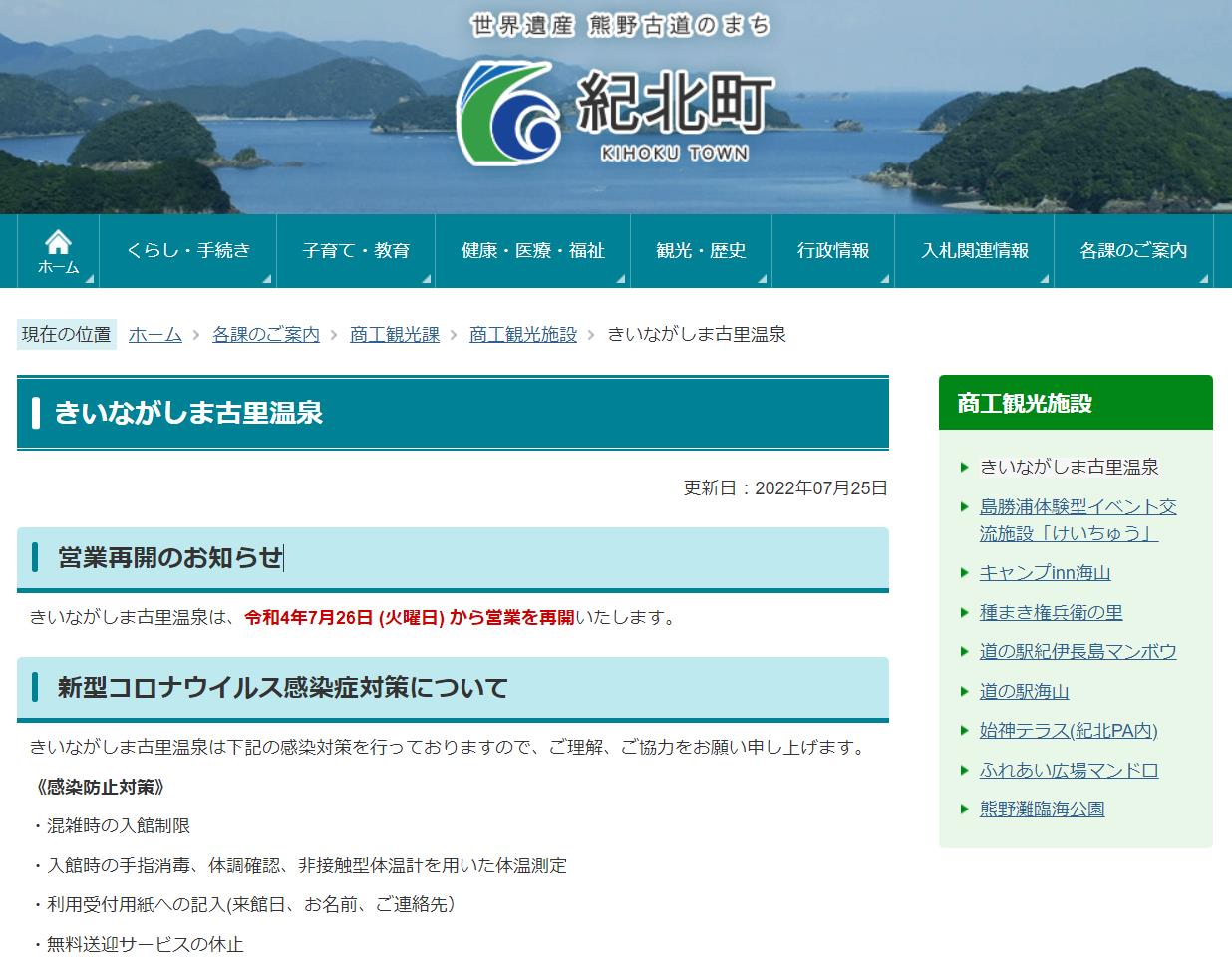Open the 観光・歴史 menu
The height and width of the screenshot is (972, 1232).
pyautogui.click(x=701, y=251)
